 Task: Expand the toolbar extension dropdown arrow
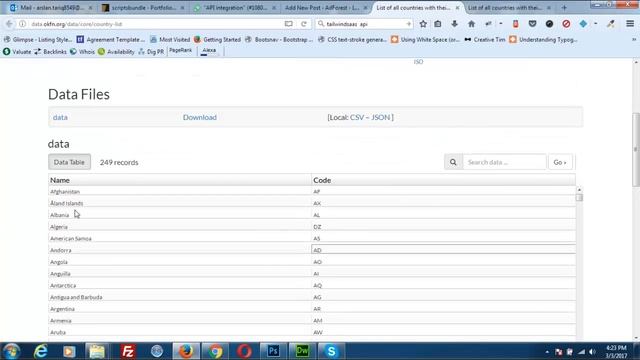click(x=596, y=24)
